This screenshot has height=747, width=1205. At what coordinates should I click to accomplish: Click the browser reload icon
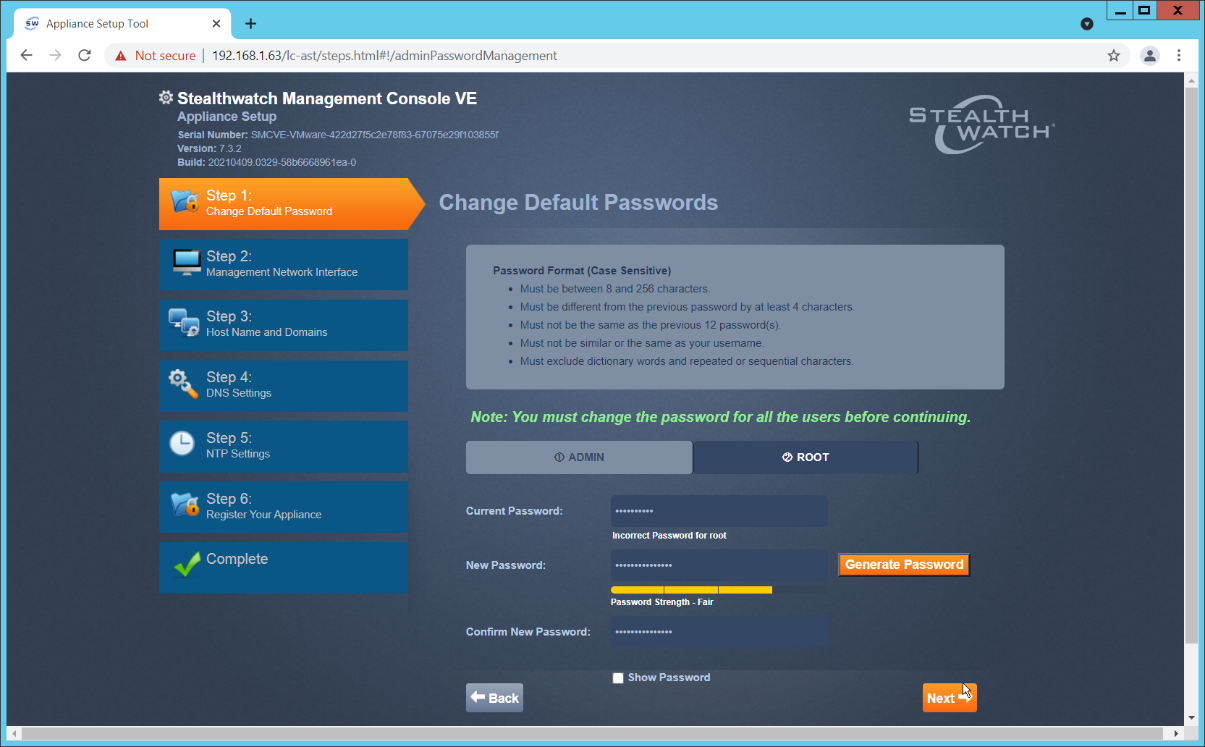[x=84, y=55]
